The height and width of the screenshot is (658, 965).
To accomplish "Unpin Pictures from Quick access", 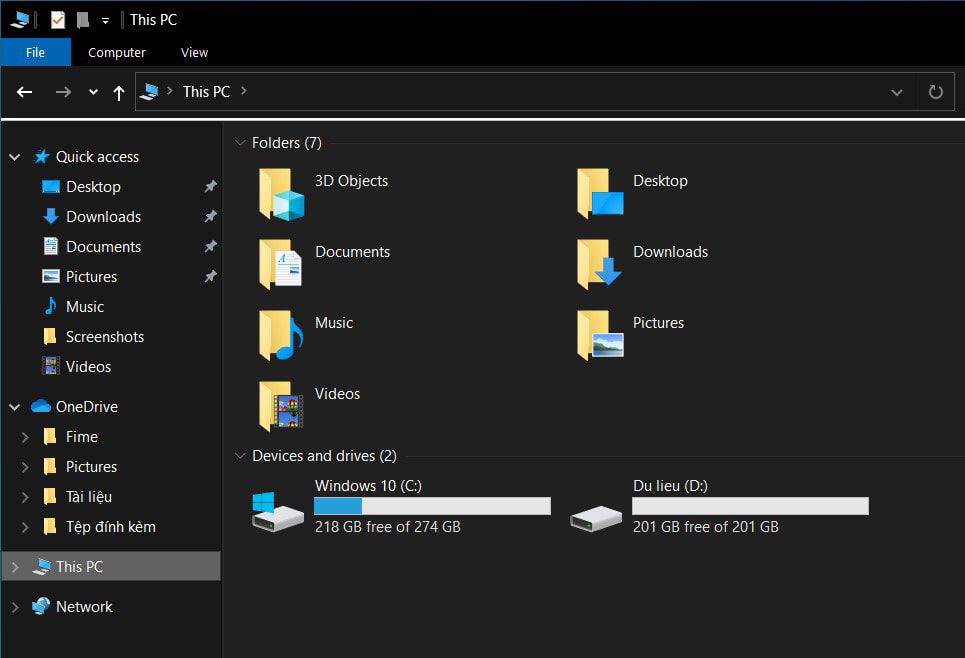I will pyautogui.click(x=210, y=276).
